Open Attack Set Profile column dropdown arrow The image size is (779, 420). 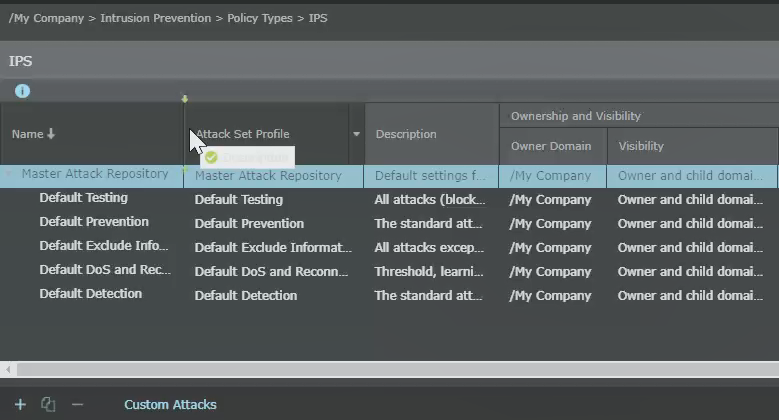[356, 134]
